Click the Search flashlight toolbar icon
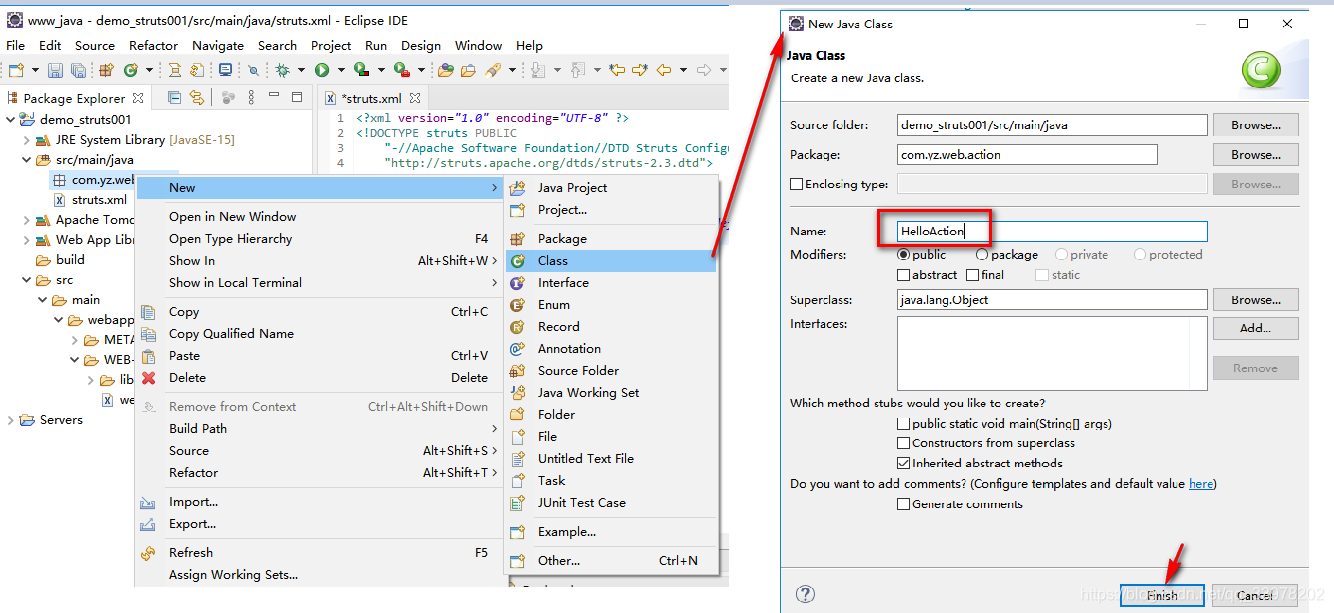The image size is (1334, 613). [x=492, y=70]
